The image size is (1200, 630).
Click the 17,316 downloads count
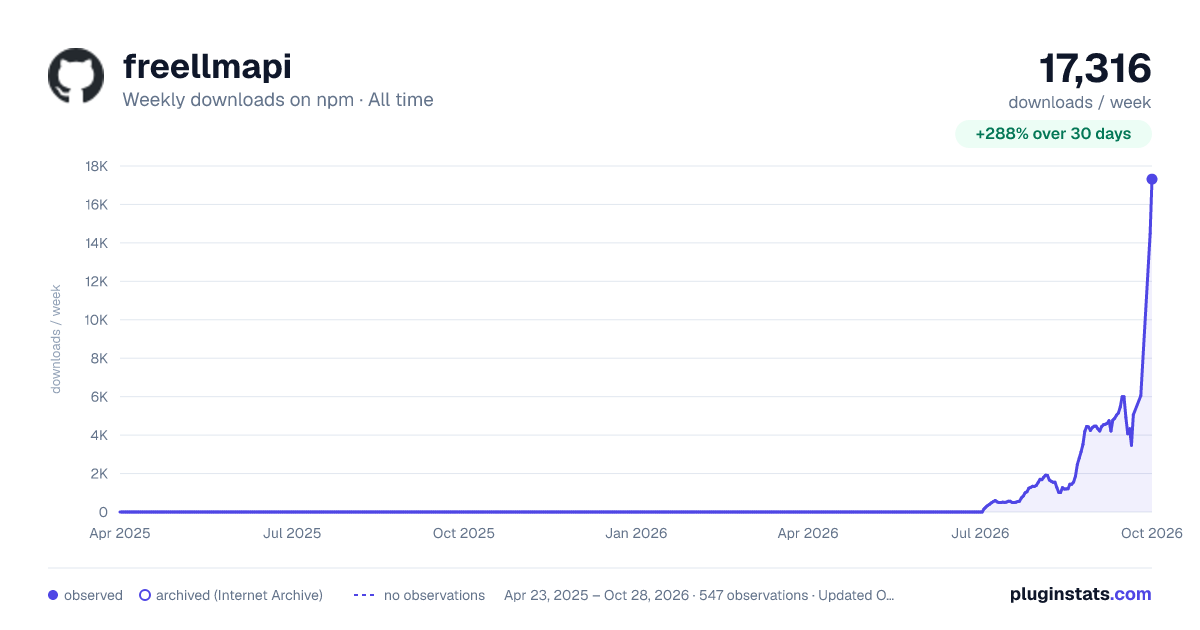1095,69
